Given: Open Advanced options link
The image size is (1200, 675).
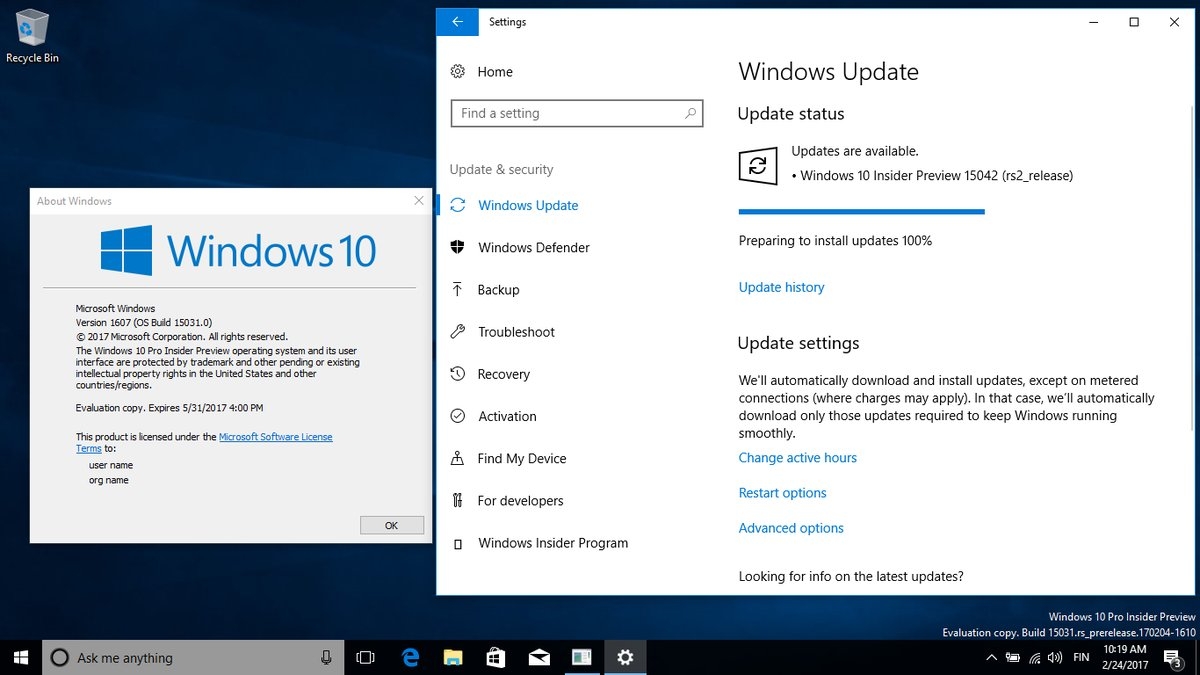Looking at the screenshot, I should (x=791, y=528).
